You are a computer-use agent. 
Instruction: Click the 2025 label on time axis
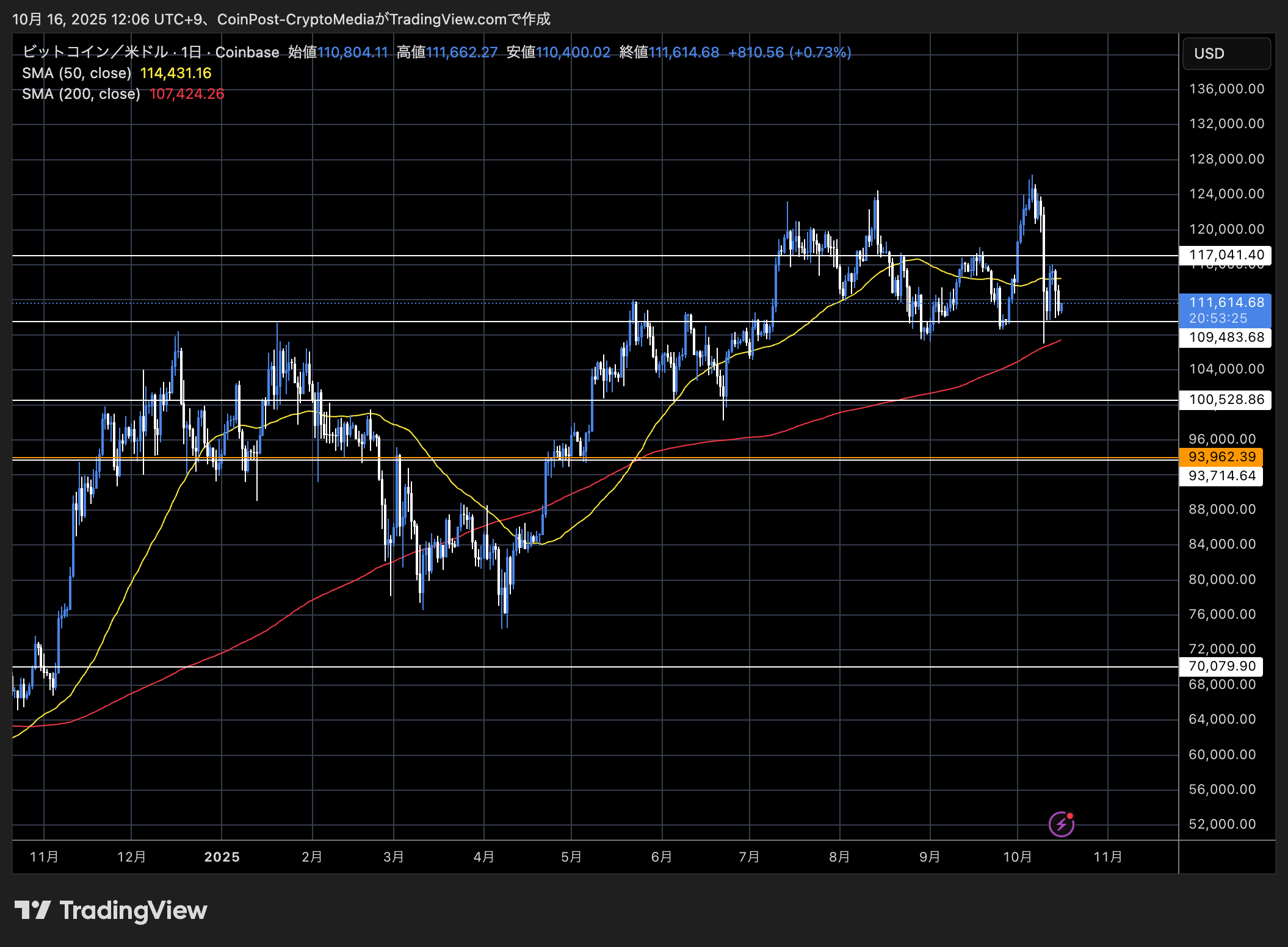(222, 857)
